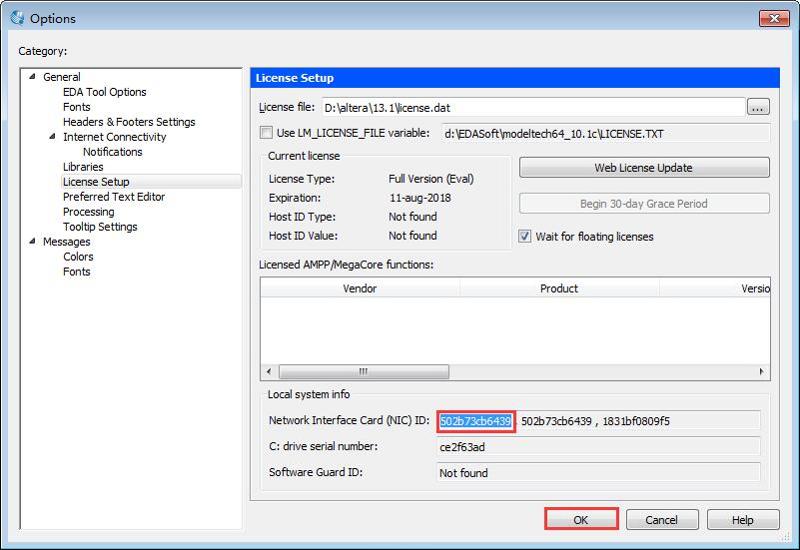Enable Use LM_LICENSE_FILE variable checkbox
Screen dimensions: 800x550
point(266,132)
